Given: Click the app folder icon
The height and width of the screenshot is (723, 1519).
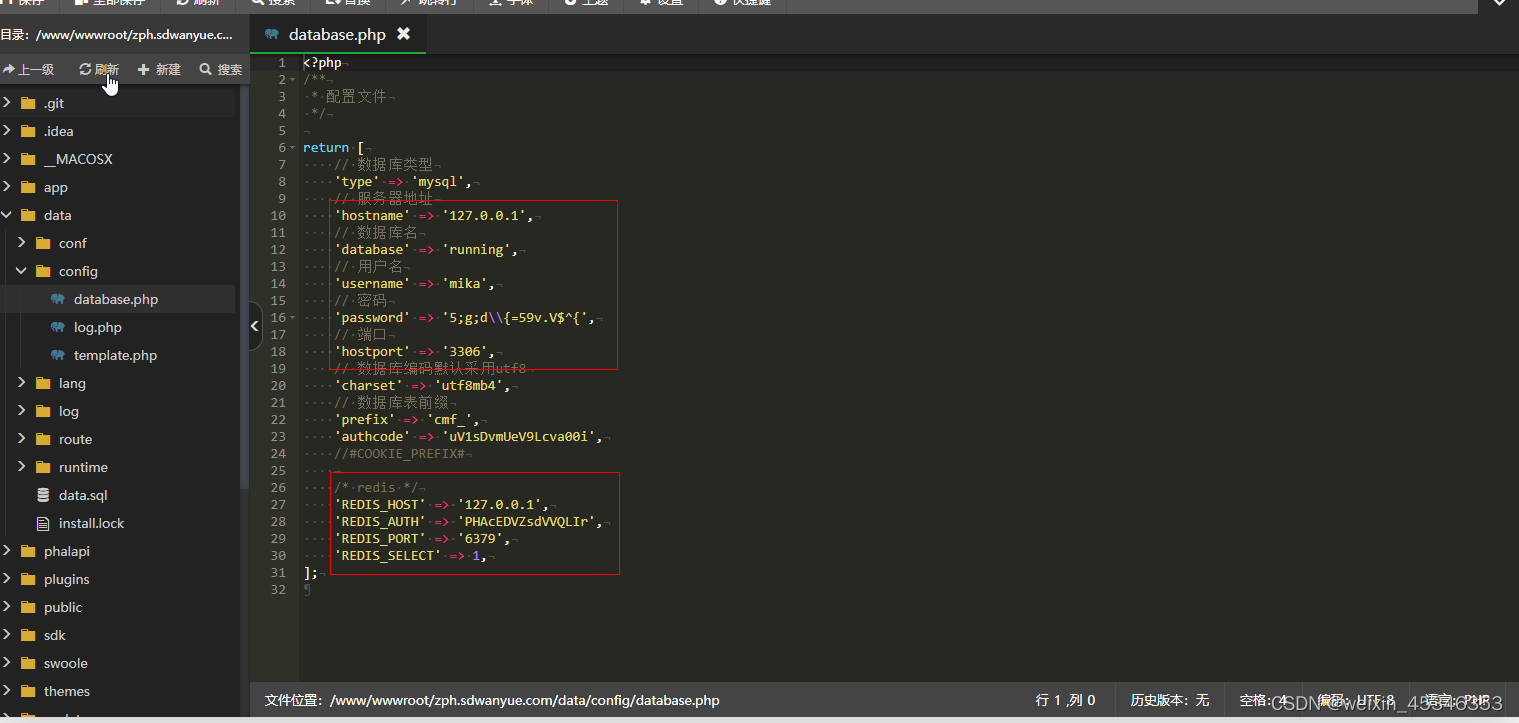Looking at the screenshot, I should click(x=27, y=187).
